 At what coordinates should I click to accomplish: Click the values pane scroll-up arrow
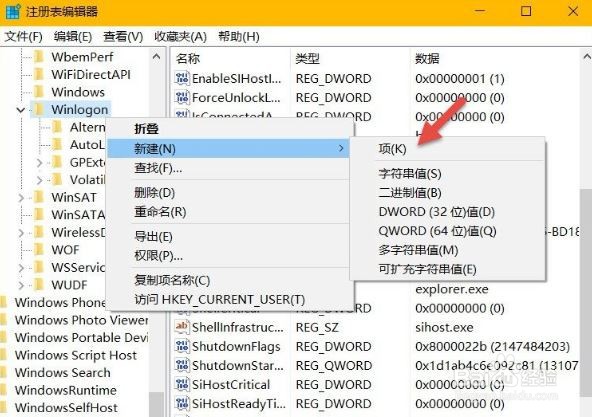pyautogui.click(x=586, y=57)
